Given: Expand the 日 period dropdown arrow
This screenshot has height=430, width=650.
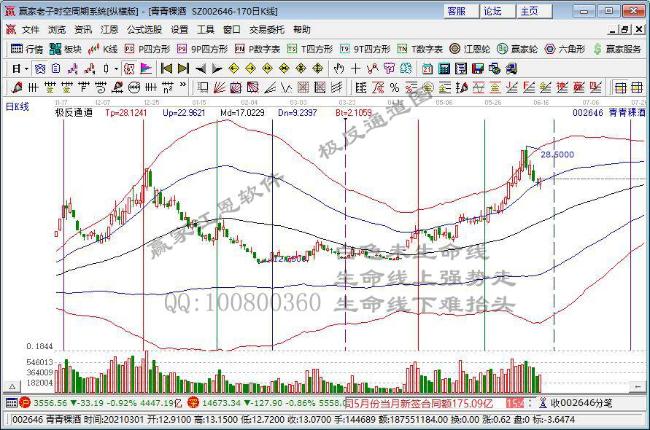Looking at the screenshot, I should 27,68.
